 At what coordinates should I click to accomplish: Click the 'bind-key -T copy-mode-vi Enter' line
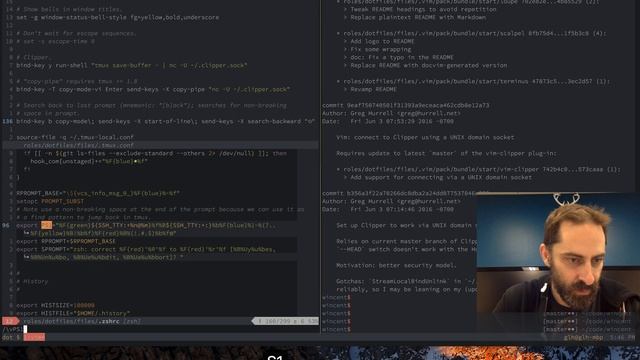pyautogui.click(x=153, y=89)
